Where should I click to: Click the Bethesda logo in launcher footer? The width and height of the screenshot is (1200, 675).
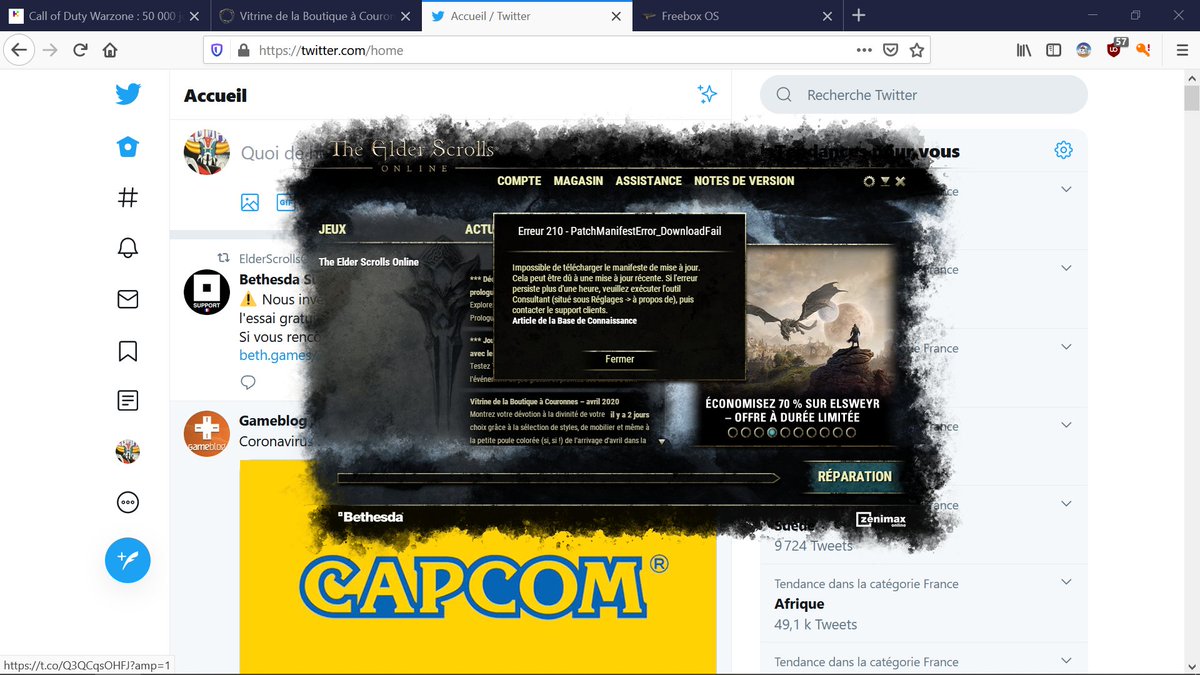pyautogui.click(x=371, y=517)
